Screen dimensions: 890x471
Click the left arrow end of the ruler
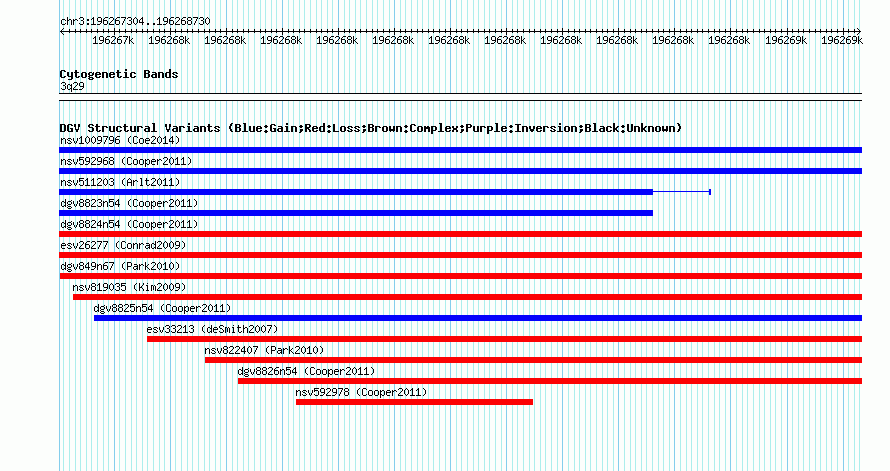(x=62, y=32)
